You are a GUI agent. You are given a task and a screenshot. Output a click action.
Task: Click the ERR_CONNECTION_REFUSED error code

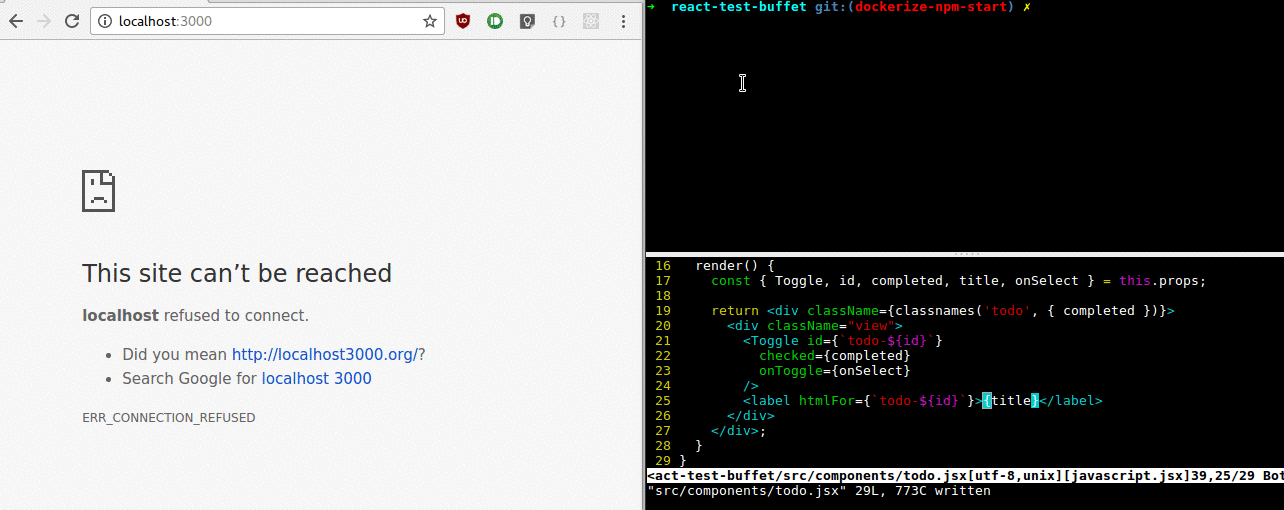[169, 417]
